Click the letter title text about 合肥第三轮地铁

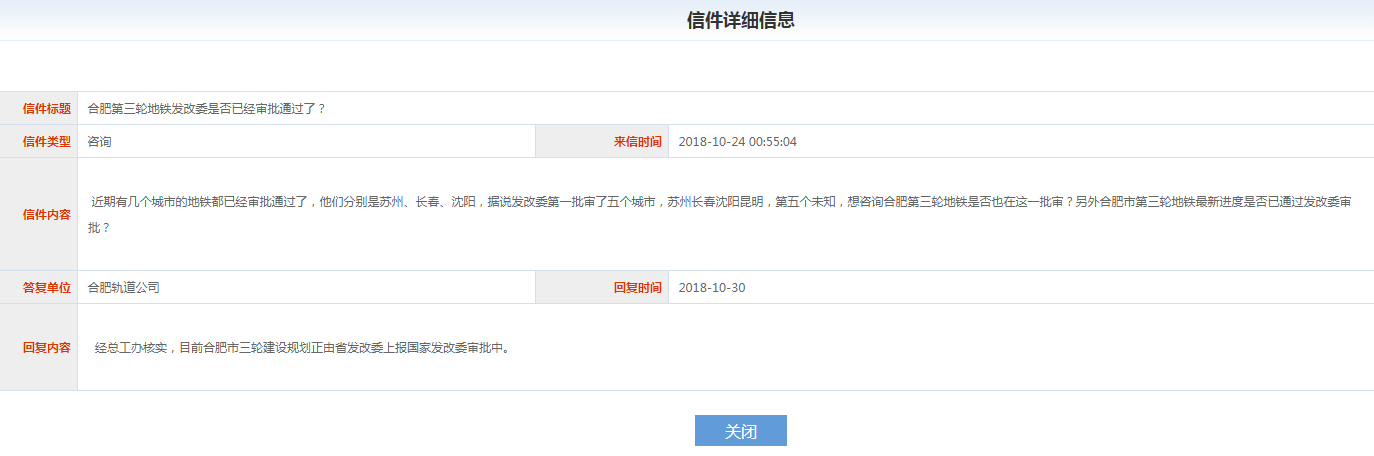click(207, 108)
